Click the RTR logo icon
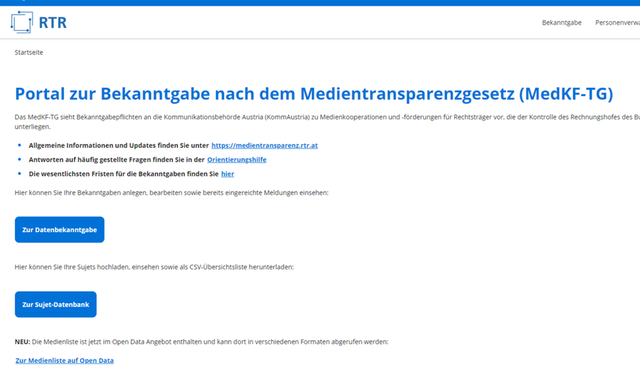Viewport: 640px width, 371px height. tap(22, 22)
